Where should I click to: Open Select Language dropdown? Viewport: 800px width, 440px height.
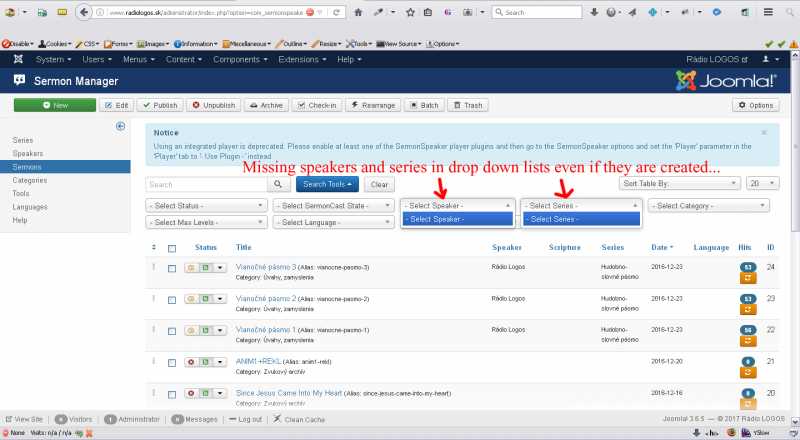point(334,223)
